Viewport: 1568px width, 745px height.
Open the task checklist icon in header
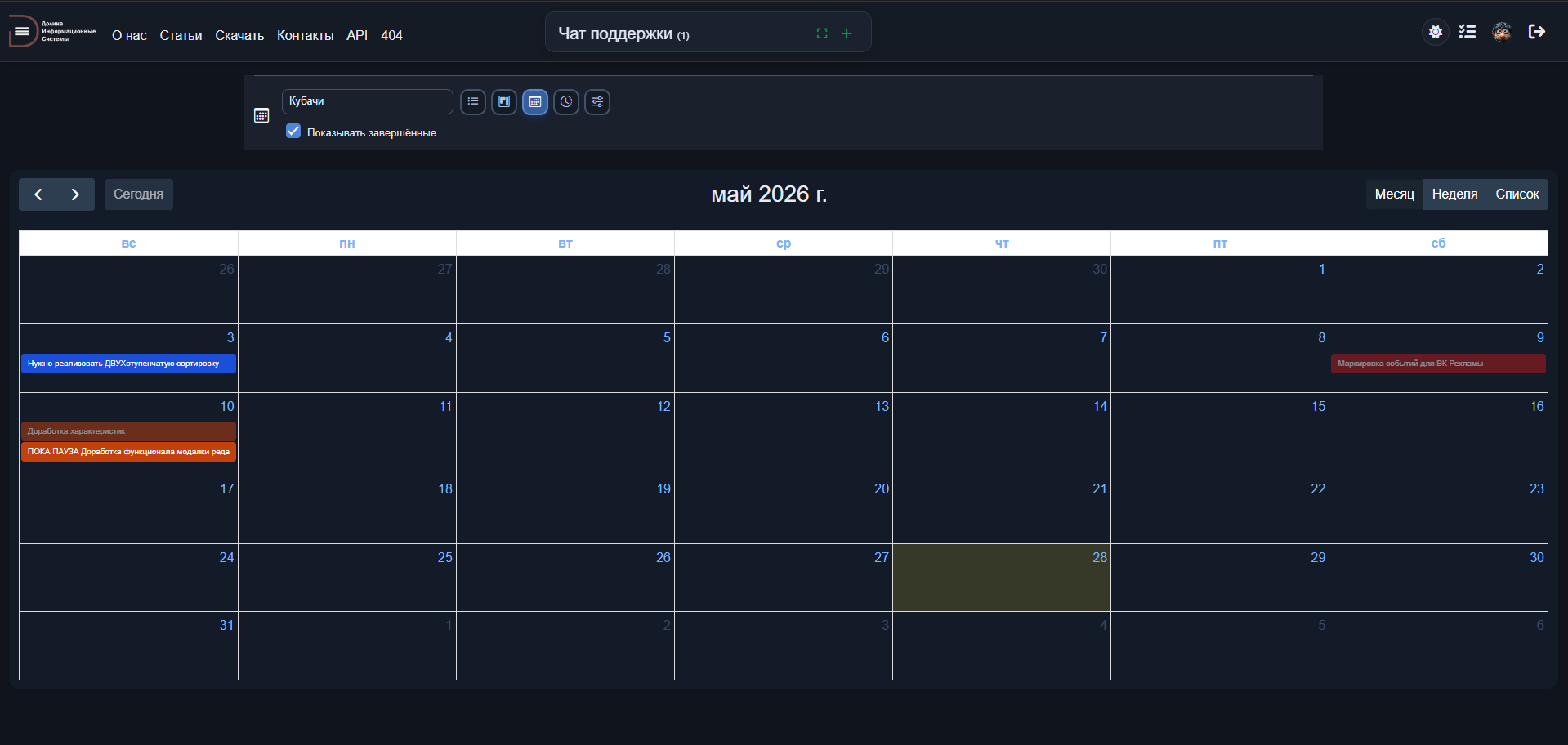[1467, 32]
